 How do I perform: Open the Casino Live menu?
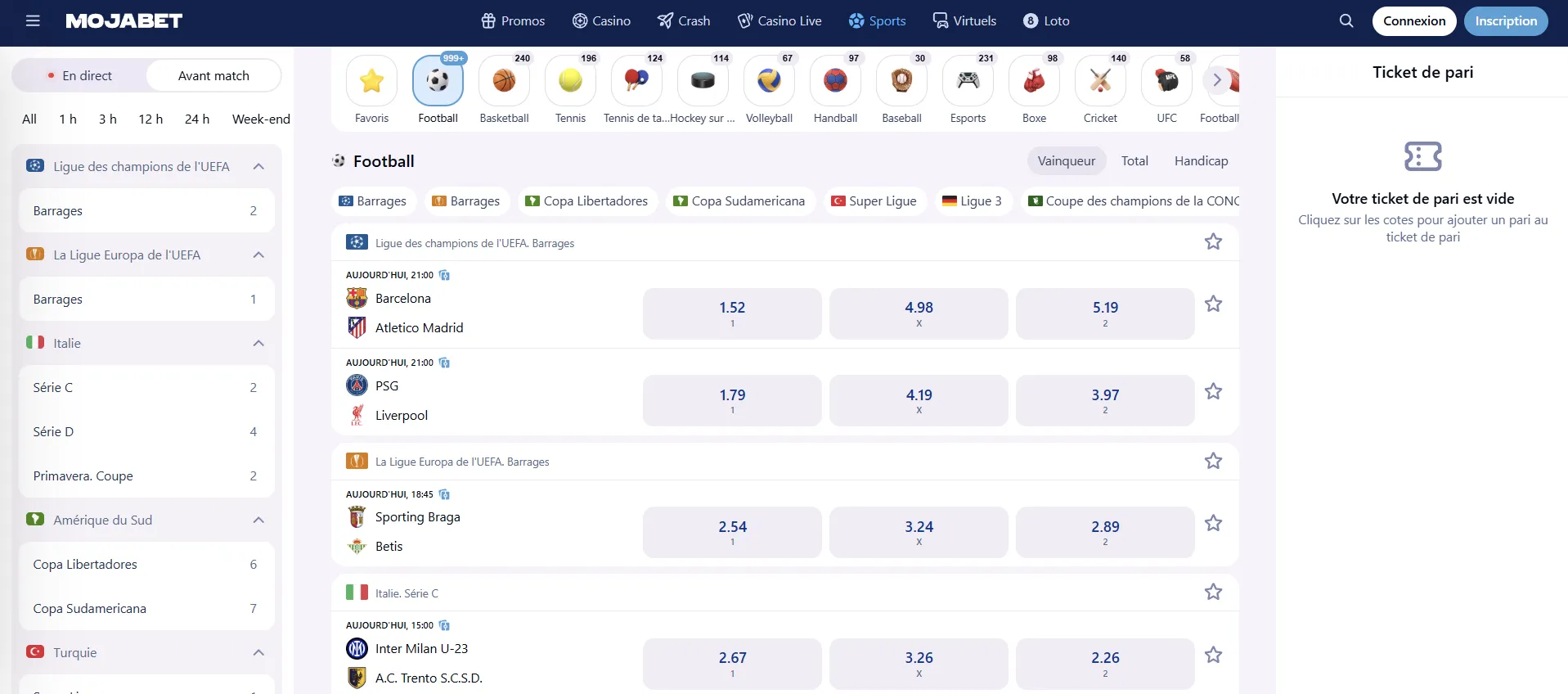[779, 20]
